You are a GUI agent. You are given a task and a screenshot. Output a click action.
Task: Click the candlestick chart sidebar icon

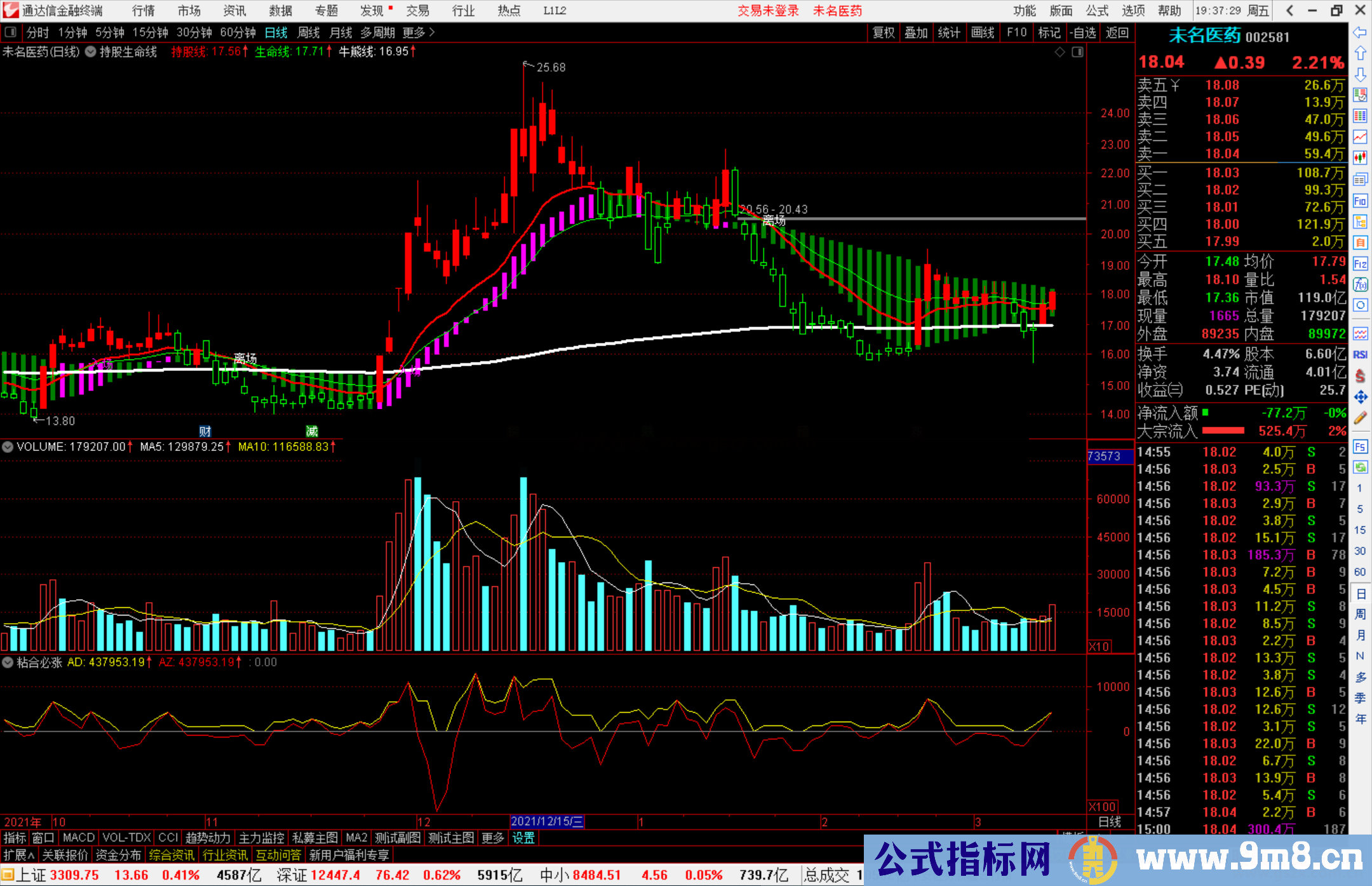click(1360, 158)
